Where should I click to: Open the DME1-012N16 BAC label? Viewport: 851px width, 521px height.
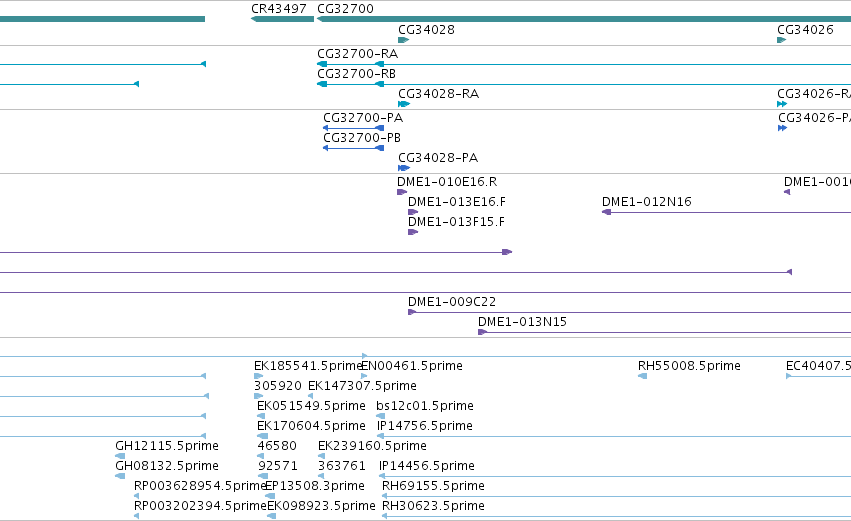coord(647,202)
